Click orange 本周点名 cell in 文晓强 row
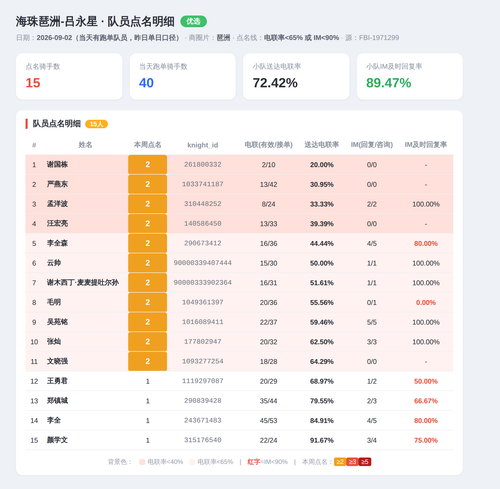The height and width of the screenshot is (489, 500). coord(147,361)
